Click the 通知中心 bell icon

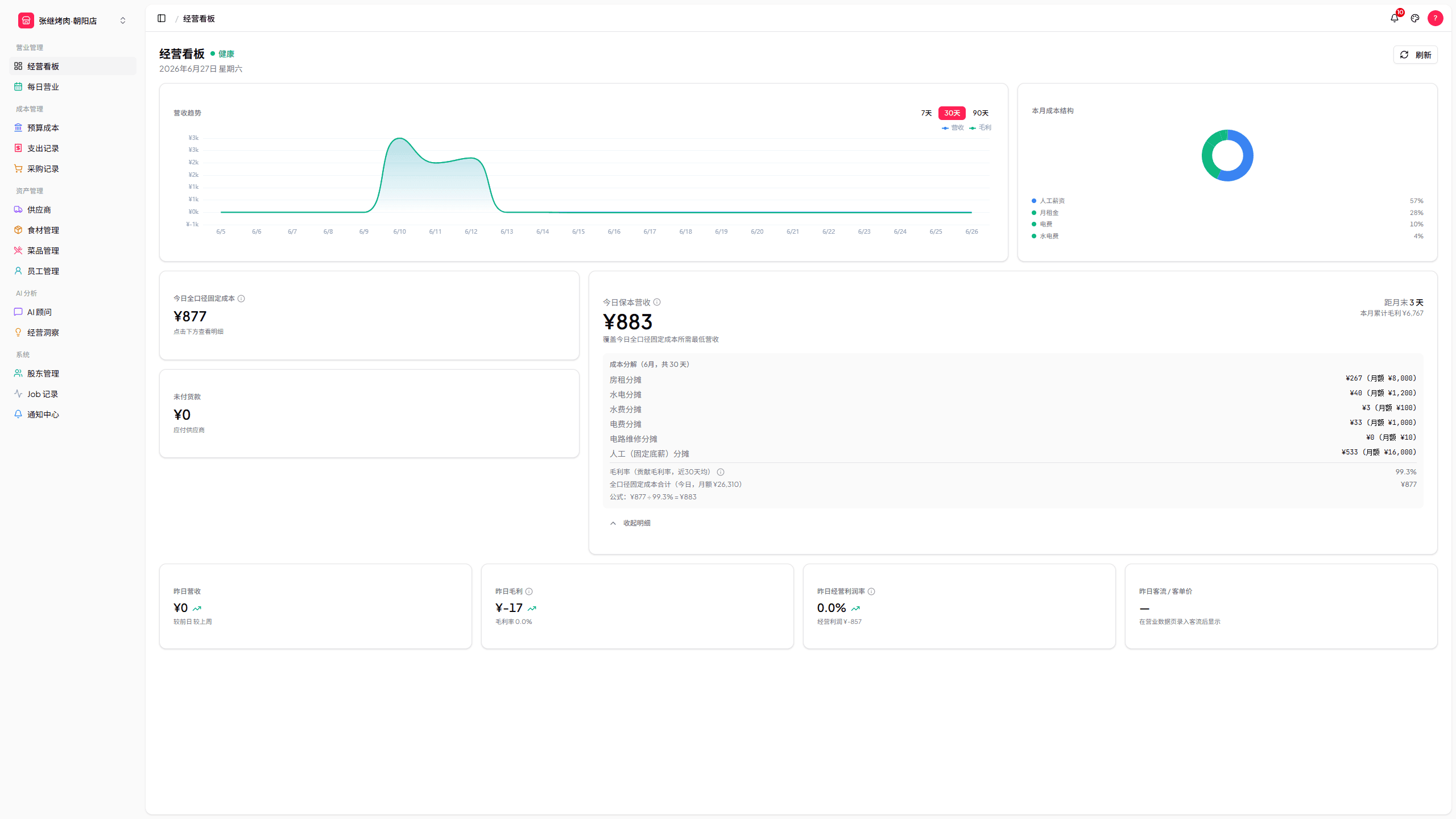point(18,414)
